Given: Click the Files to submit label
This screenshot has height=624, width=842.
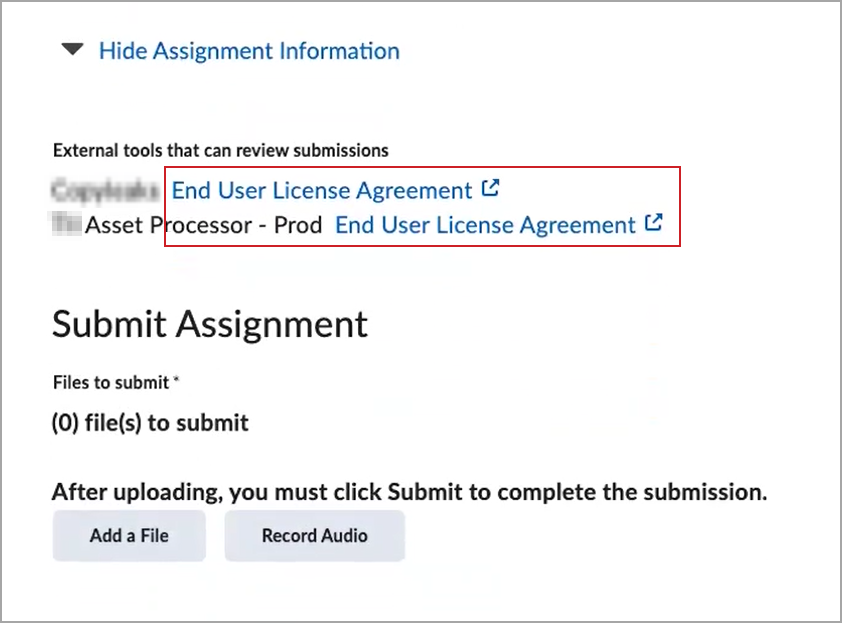Looking at the screenshot, I should click(111, 382).
